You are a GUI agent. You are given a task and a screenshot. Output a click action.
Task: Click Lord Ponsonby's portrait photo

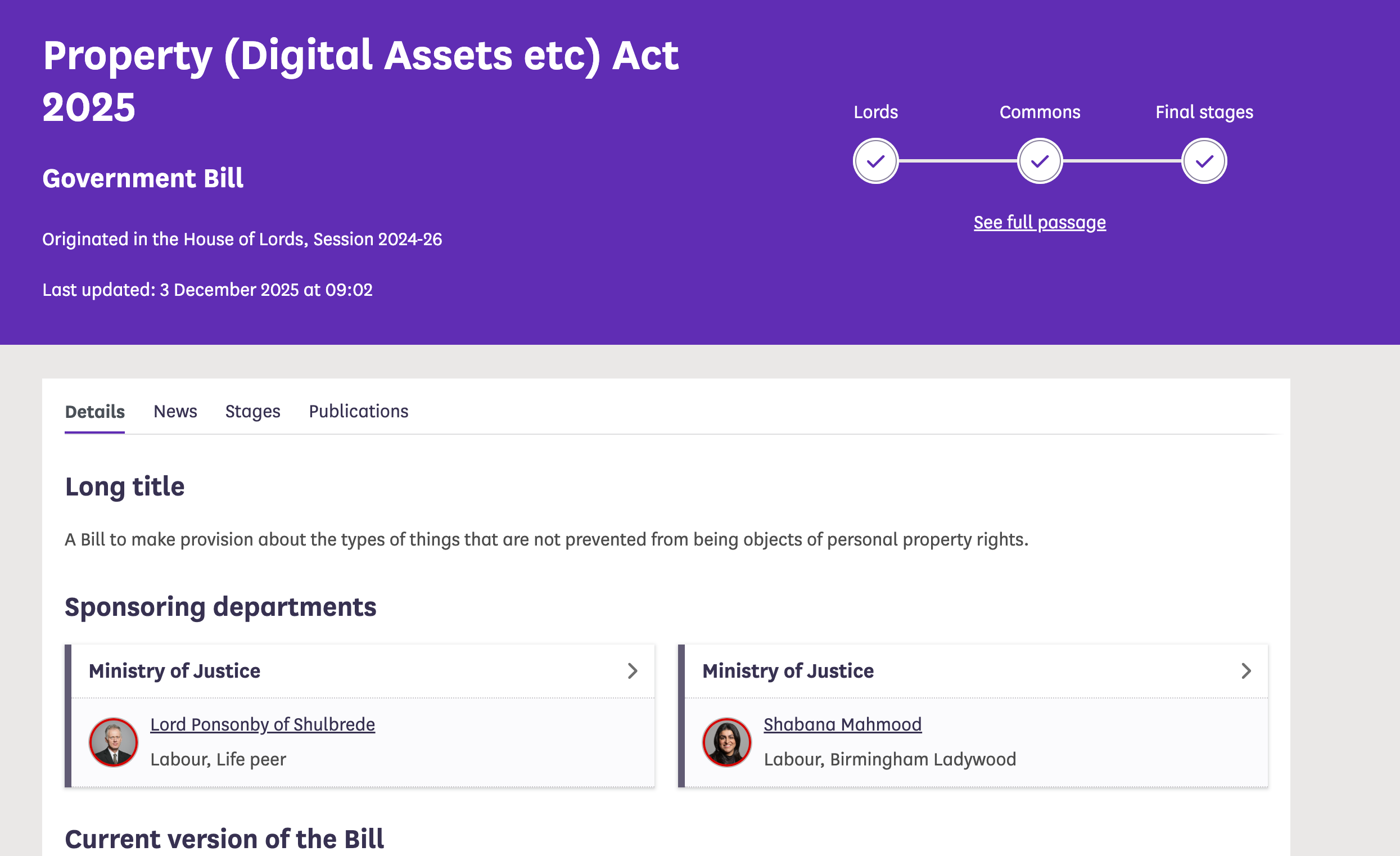[x=113, y=742]
